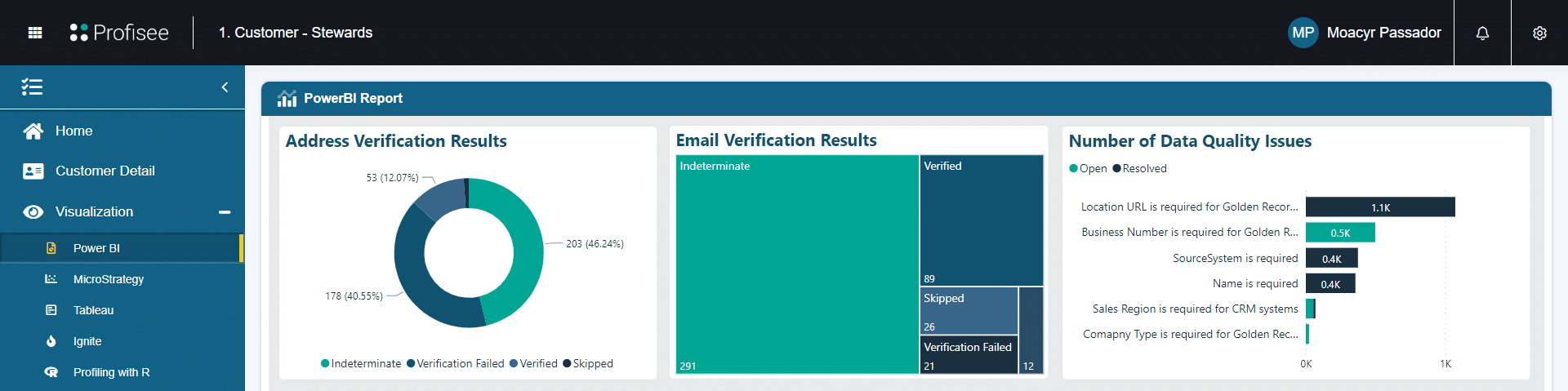
Task: Click 'Business Number is required' label
Action: (x=1190, y=232)
